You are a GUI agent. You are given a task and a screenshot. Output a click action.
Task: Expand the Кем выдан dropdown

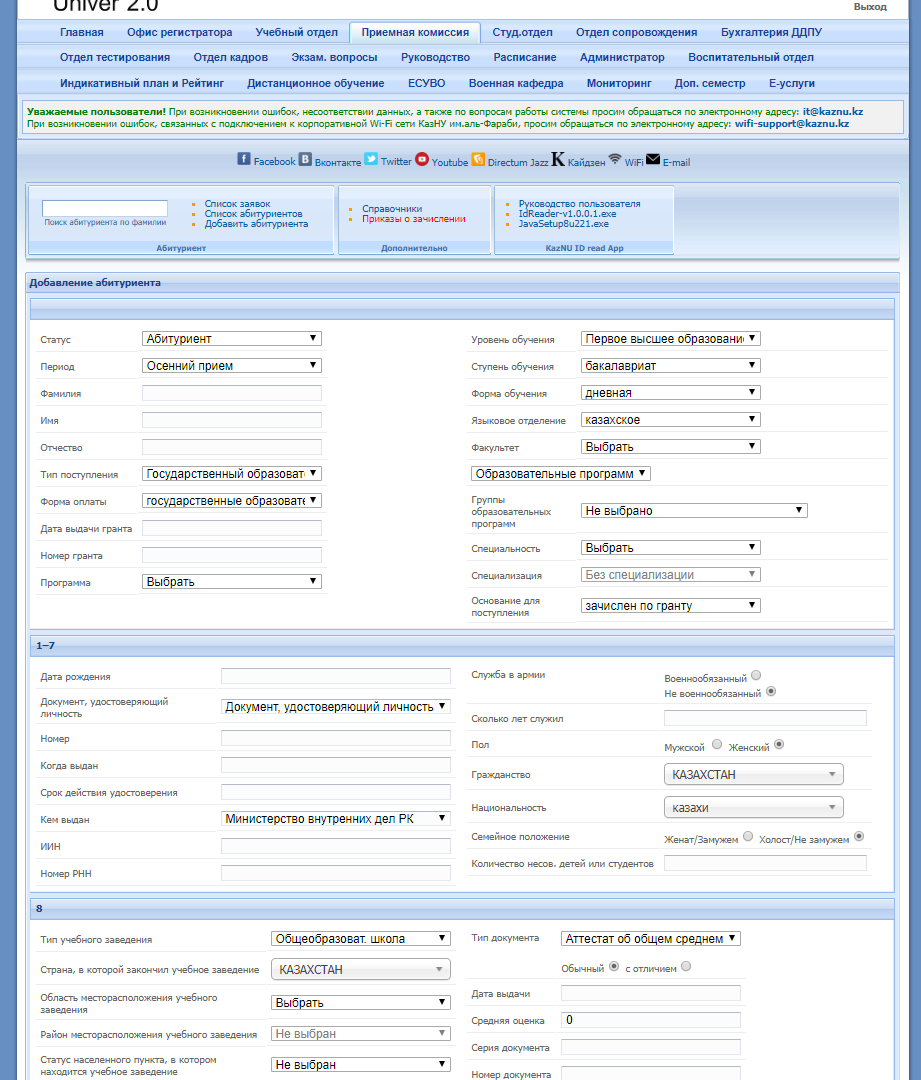pos(335,818)
